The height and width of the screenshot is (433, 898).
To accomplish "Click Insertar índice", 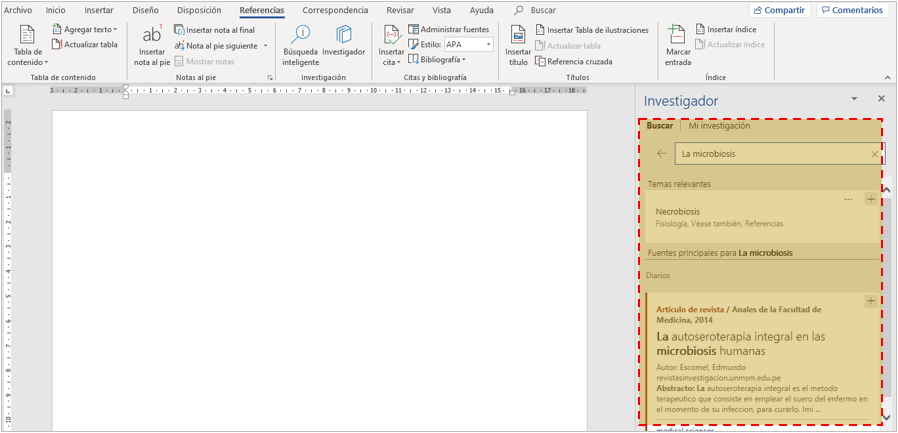I will coord(726,29).
